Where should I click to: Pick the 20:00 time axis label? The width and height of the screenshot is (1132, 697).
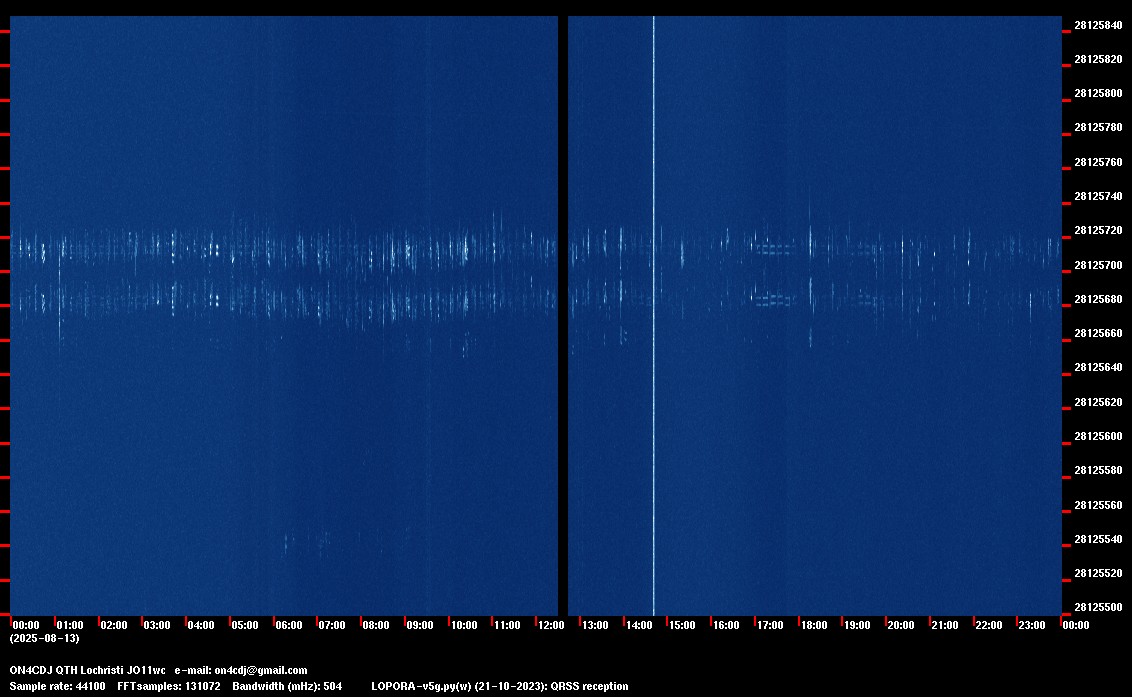click(x=901, y=625)
